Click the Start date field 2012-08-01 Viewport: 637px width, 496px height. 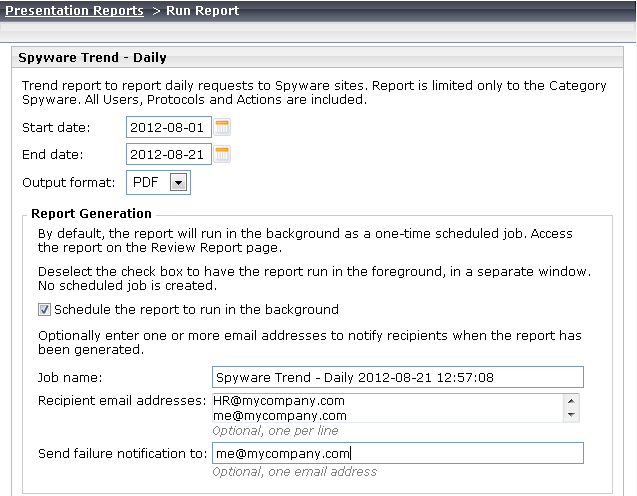coord(169,127)
